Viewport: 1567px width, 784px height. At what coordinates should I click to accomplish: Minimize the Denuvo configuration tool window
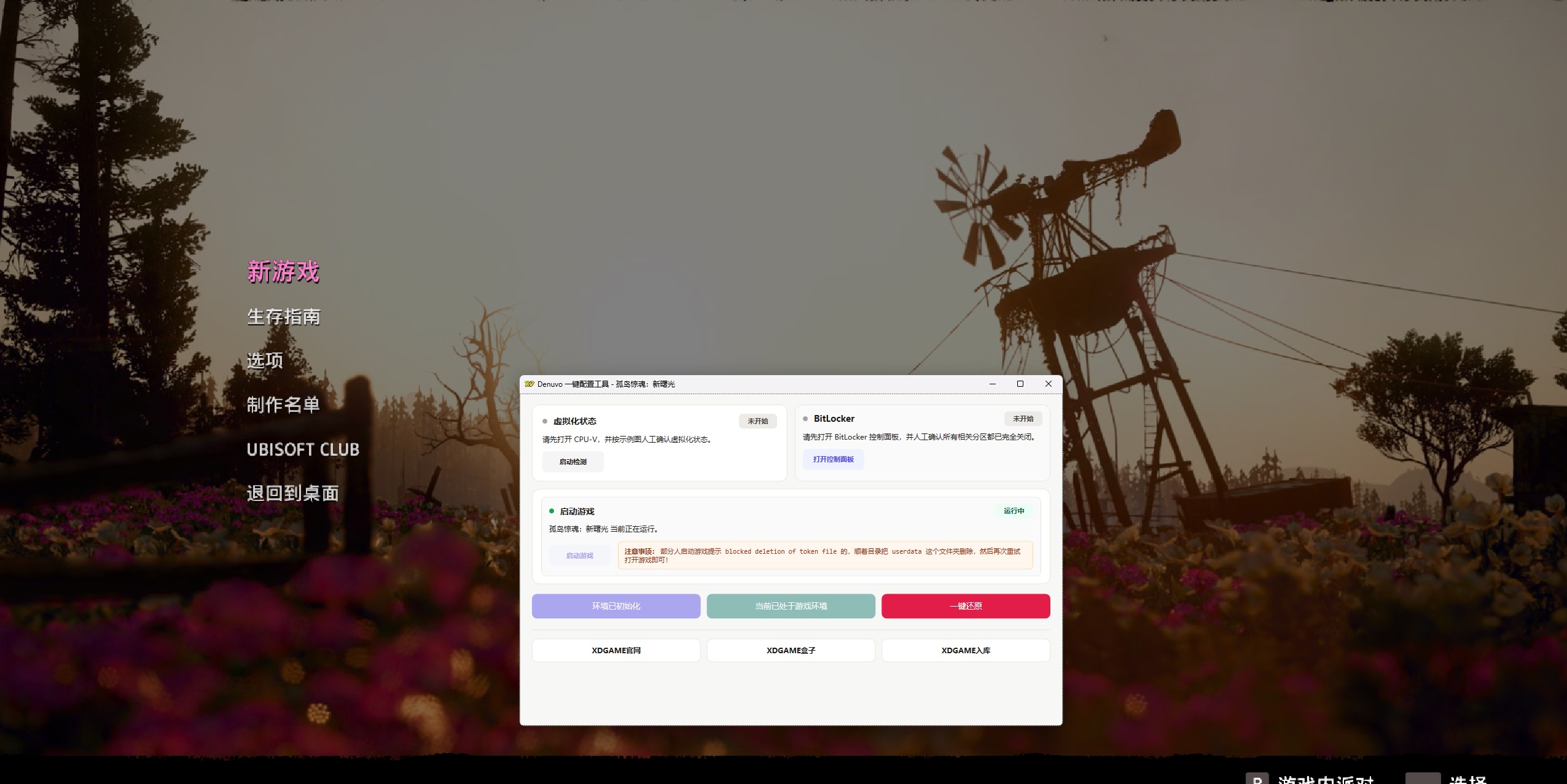click(x=992, y=384)
